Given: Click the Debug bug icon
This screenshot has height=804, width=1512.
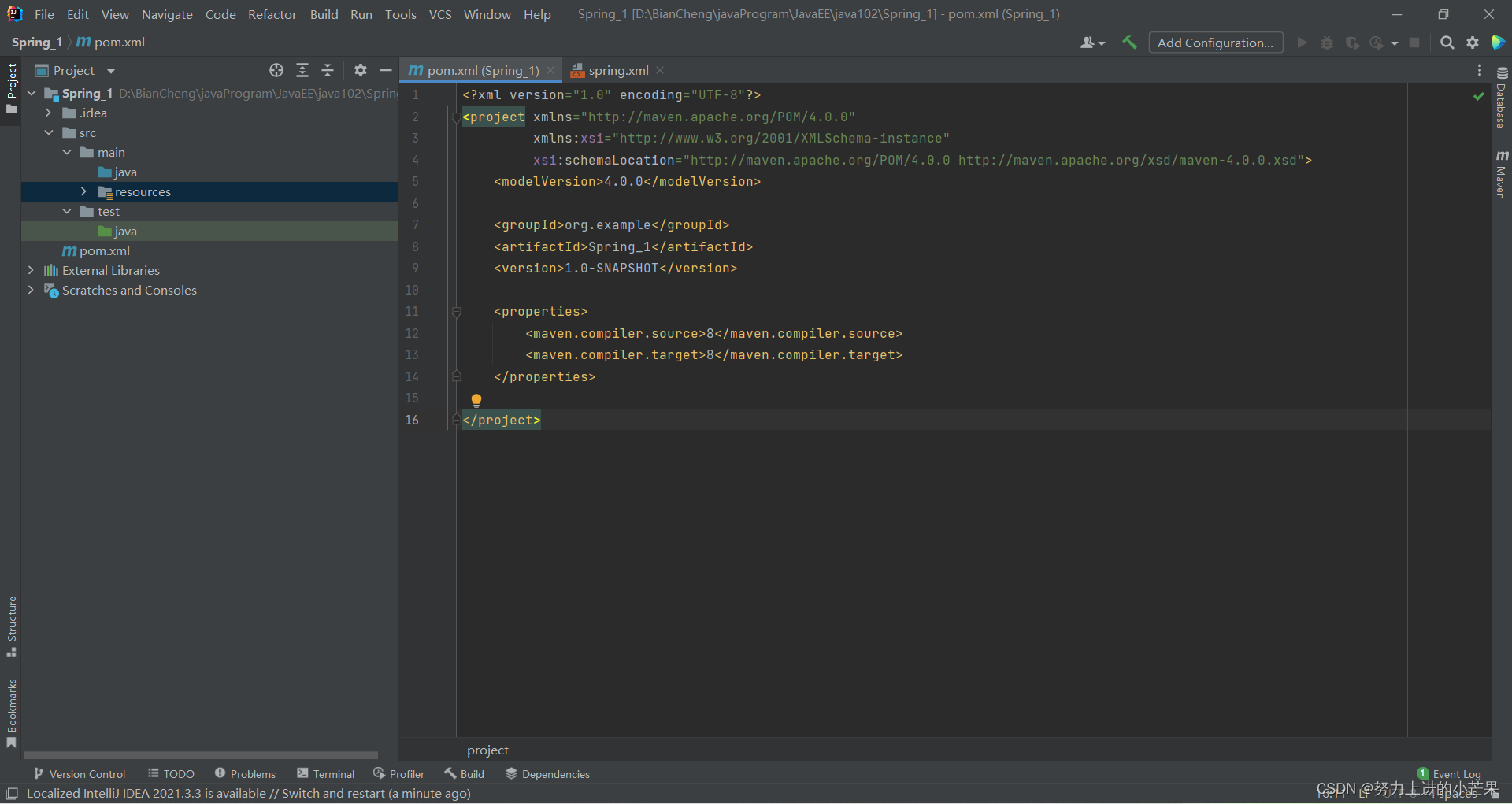Looking at the screenshot, I should click(x=1327, y=43).
